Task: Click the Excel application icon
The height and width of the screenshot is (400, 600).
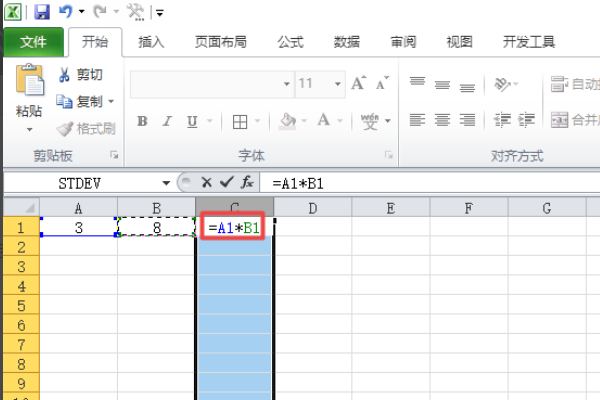Action: click(x=12, y=12)
